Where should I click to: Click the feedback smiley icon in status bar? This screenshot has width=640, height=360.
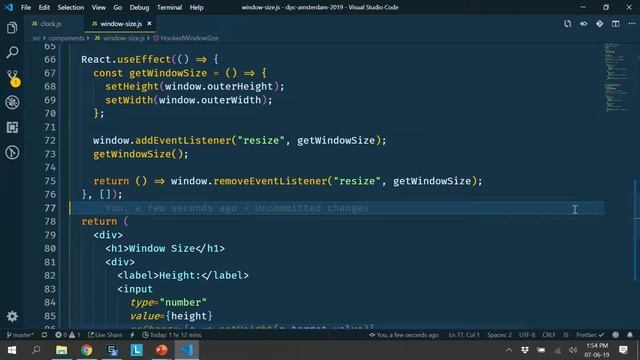[616, 335]
